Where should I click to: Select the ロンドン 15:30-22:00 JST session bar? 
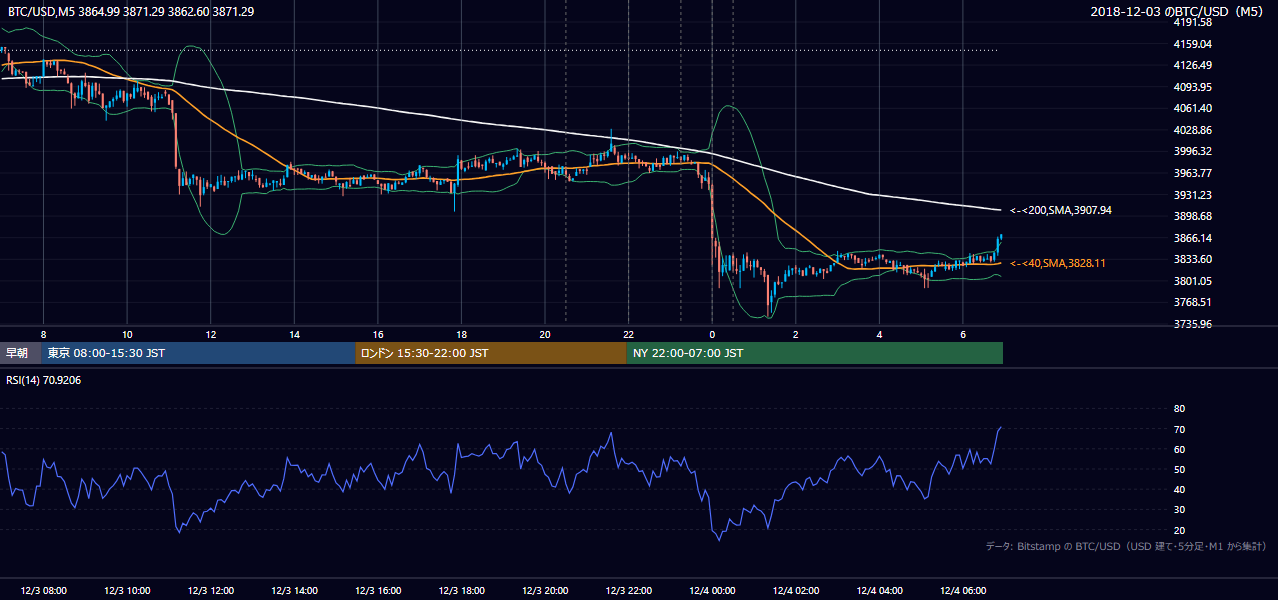490,353
